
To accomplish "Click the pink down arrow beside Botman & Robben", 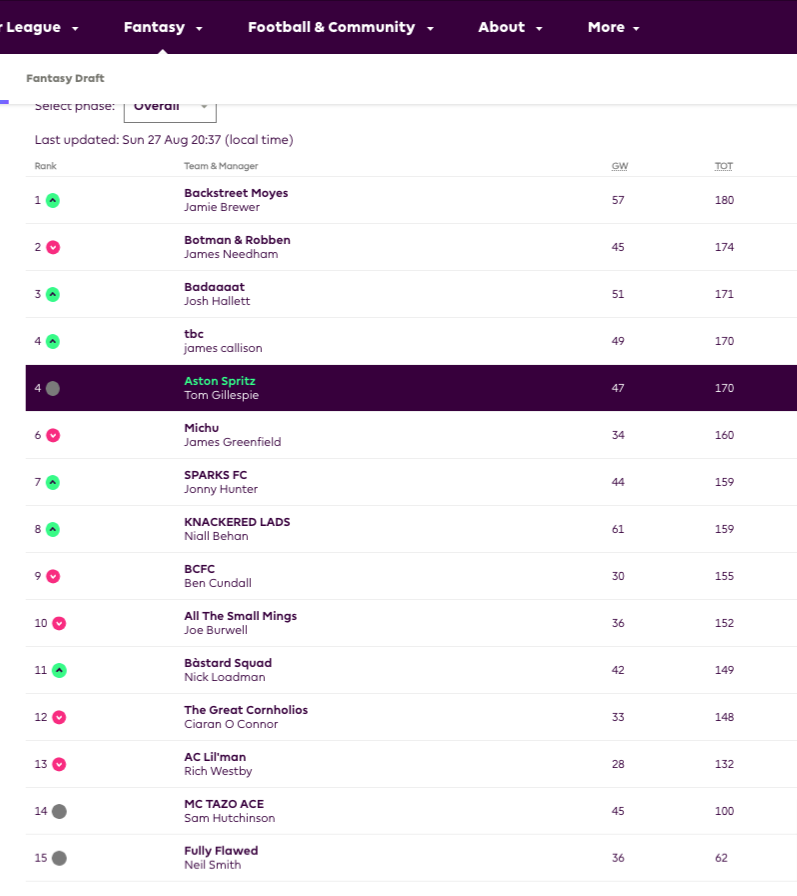I will click(53, 247).
